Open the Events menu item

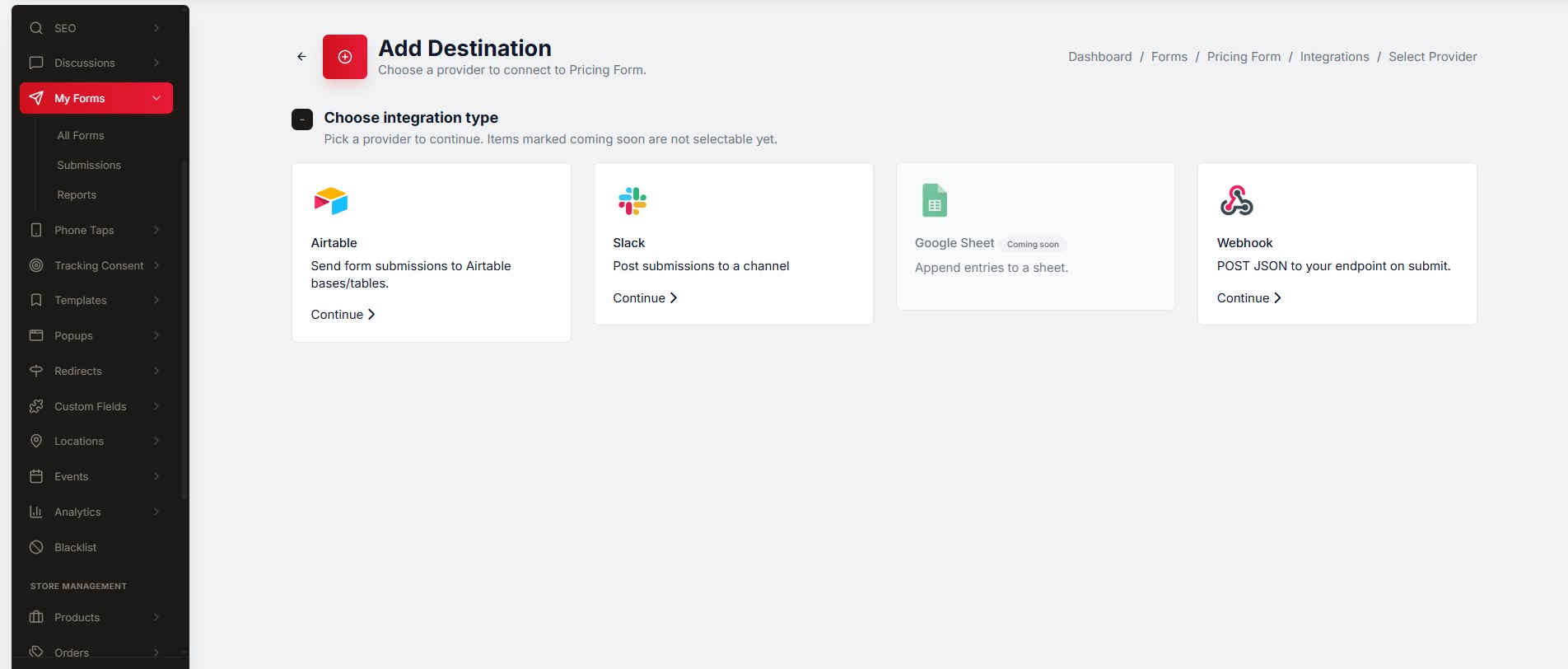(x=96, y=476)
